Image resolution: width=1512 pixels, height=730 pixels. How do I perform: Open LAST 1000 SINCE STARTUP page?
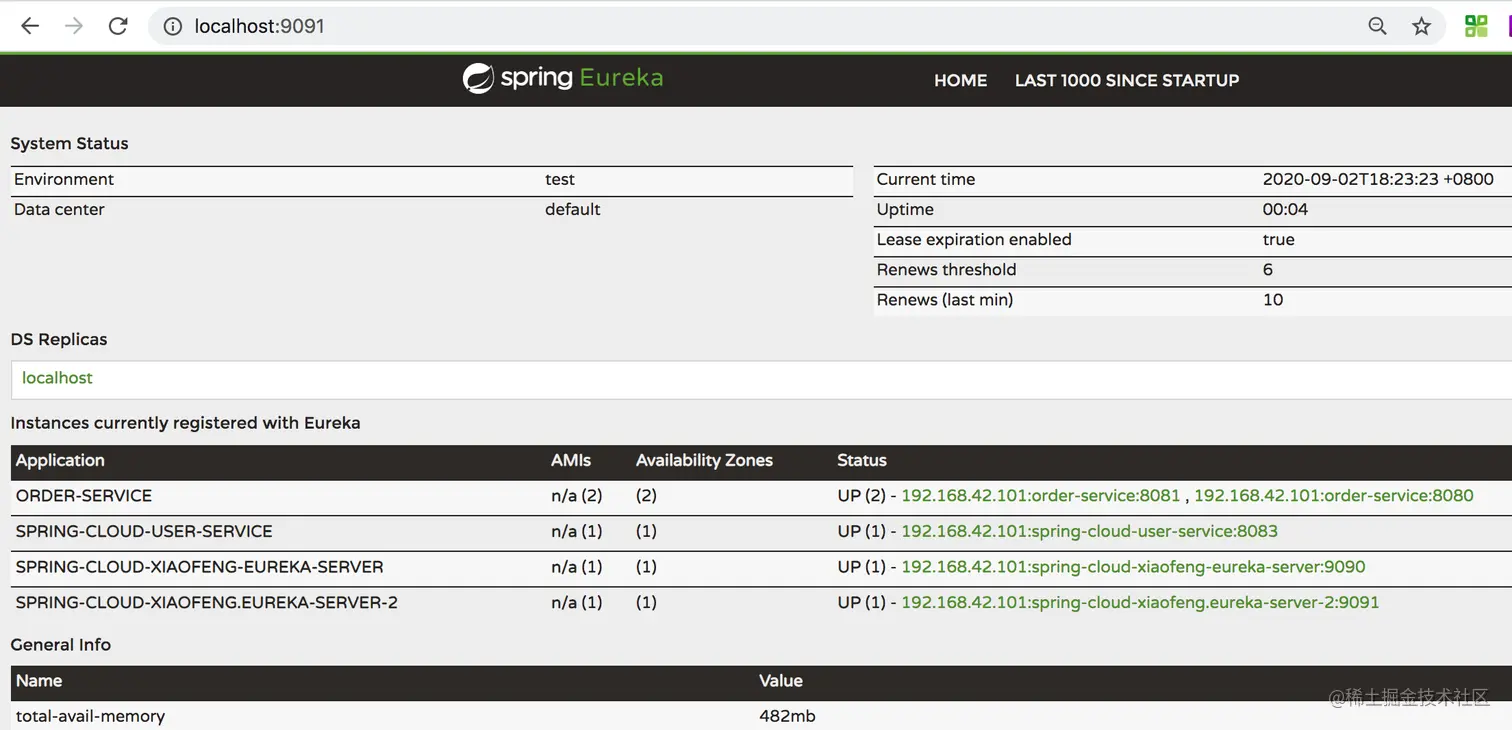click(1127, 80)
